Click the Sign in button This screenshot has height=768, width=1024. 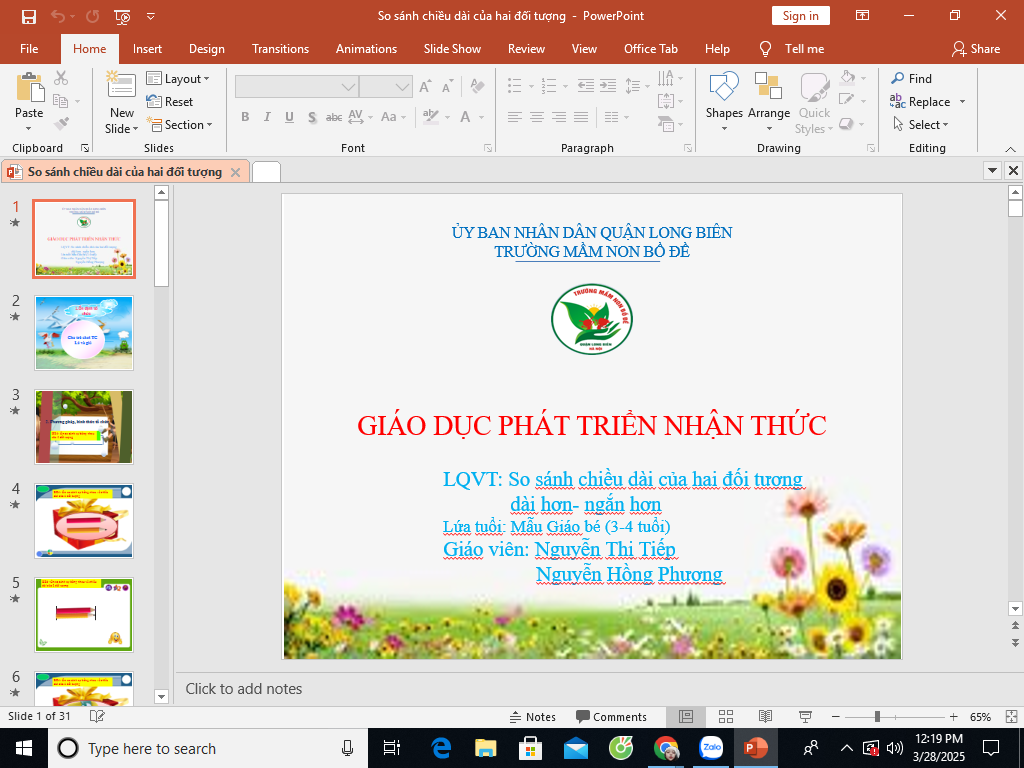point(800,16)
